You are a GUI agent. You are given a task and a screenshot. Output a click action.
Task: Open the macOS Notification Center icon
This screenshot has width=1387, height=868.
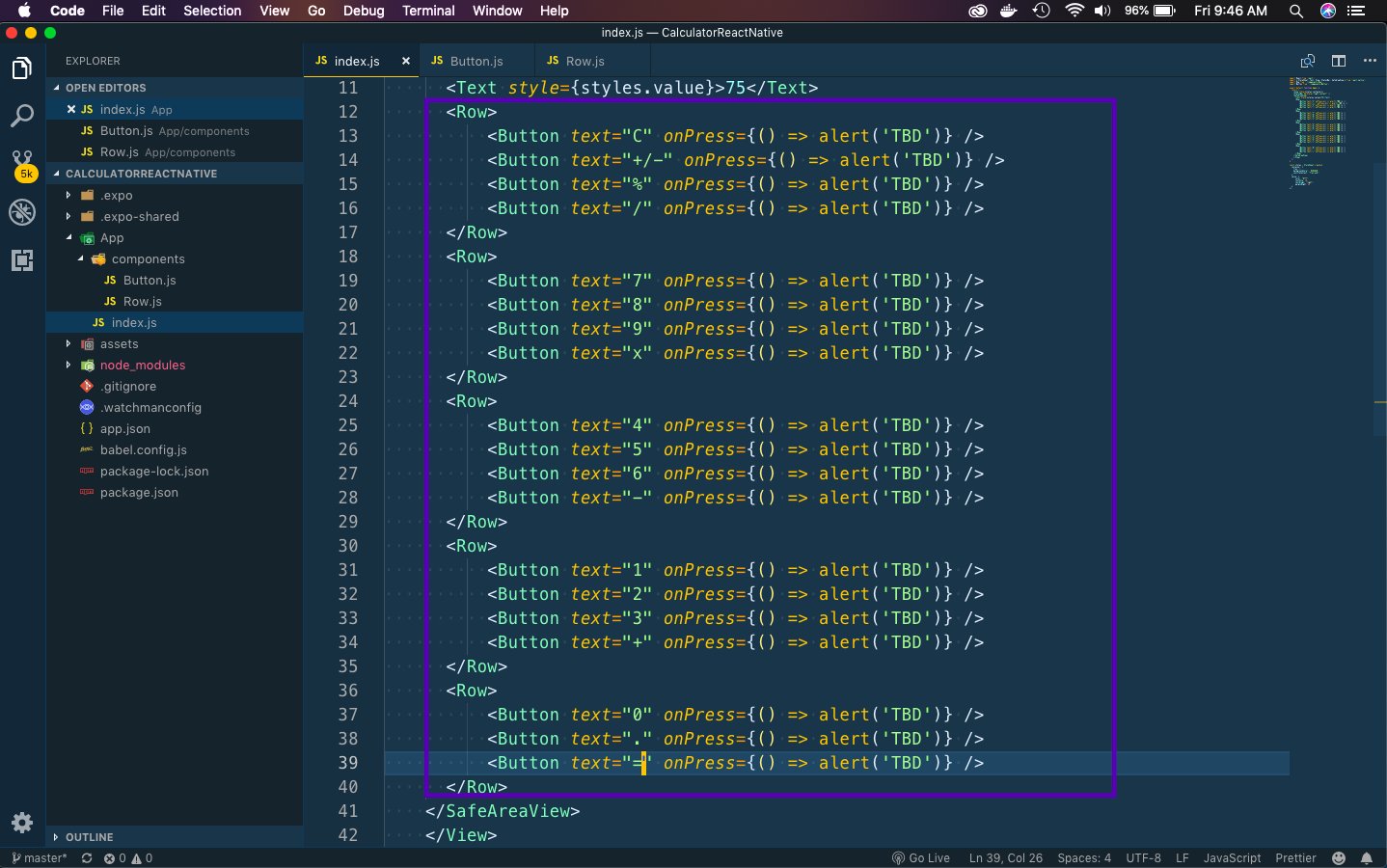(1356, 11)
